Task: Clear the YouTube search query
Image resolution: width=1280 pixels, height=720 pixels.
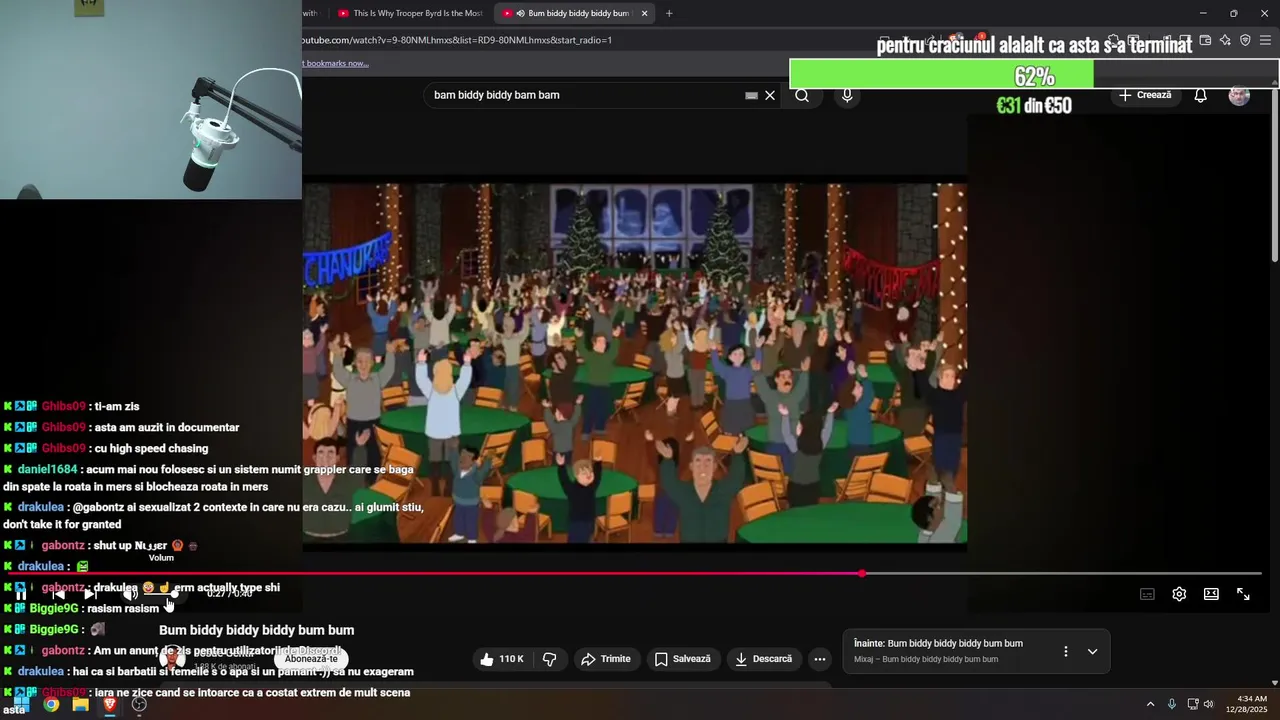Action: pos(770,95)
